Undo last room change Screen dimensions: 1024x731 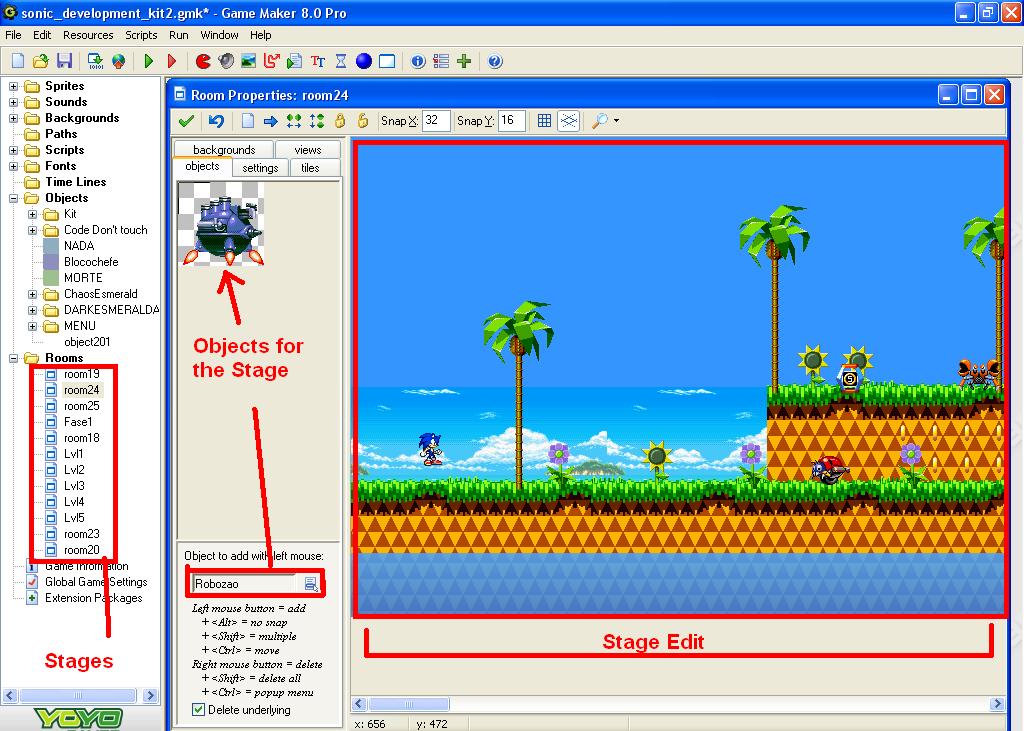[216, 121]
